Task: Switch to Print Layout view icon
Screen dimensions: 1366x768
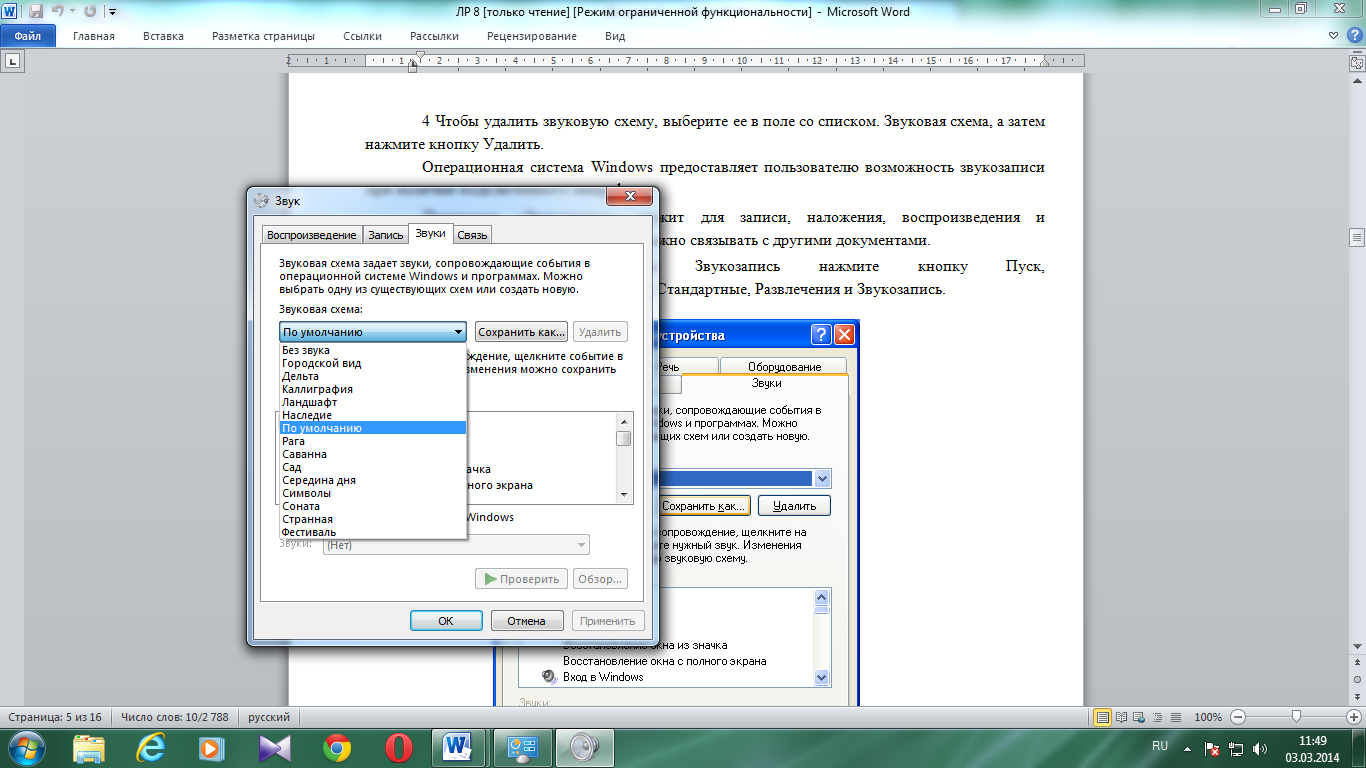Action: [x=1103, y=717]
